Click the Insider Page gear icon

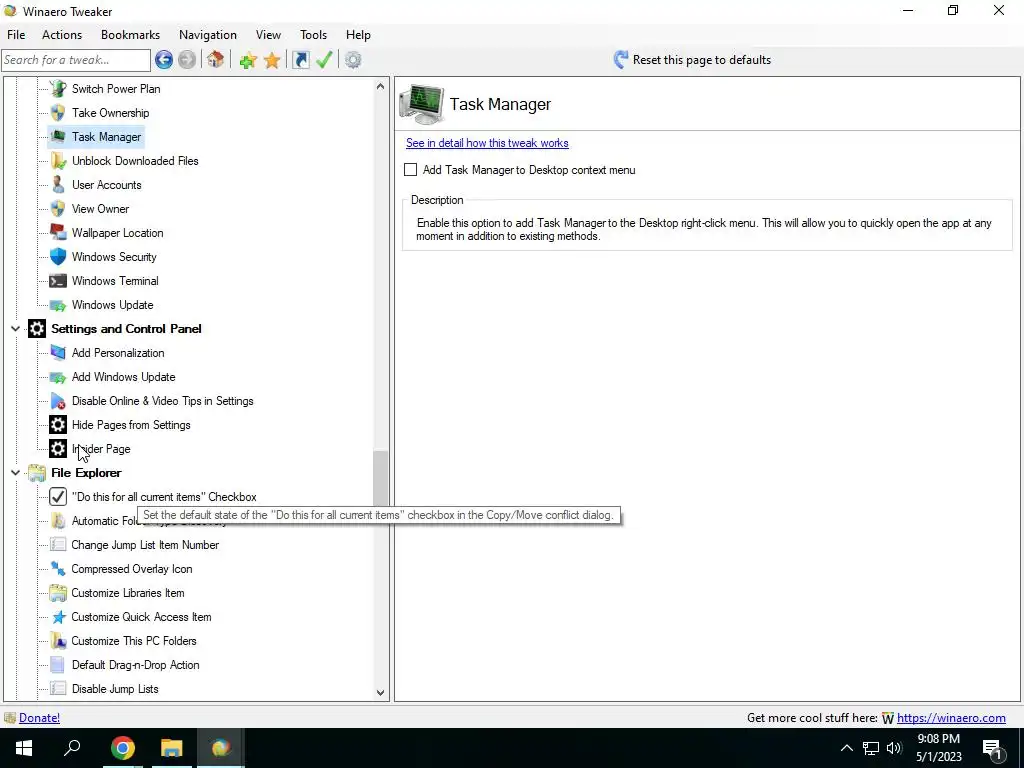coord(58,449)
